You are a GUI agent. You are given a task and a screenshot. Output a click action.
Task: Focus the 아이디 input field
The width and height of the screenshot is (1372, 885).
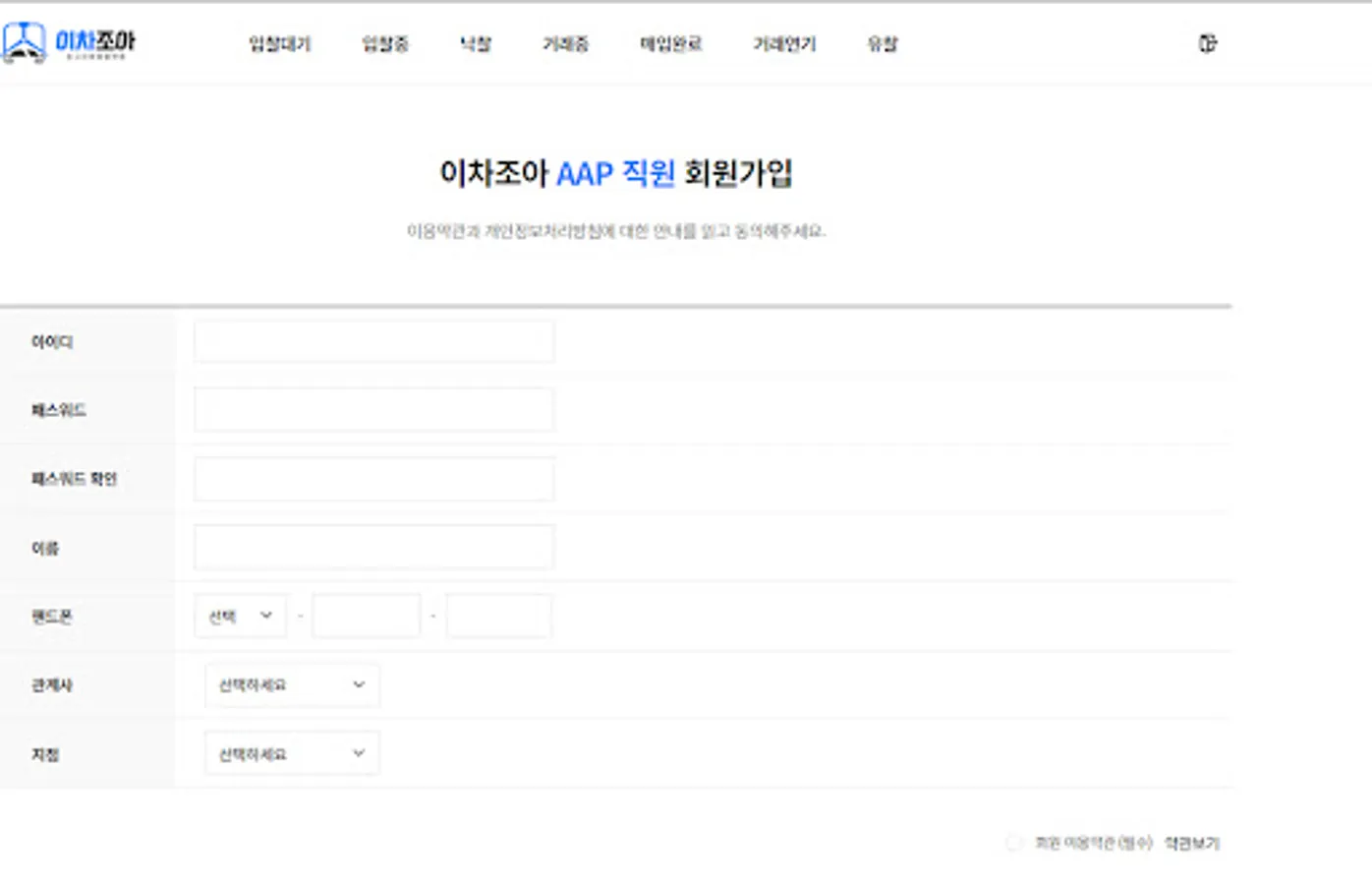(374, 341)
